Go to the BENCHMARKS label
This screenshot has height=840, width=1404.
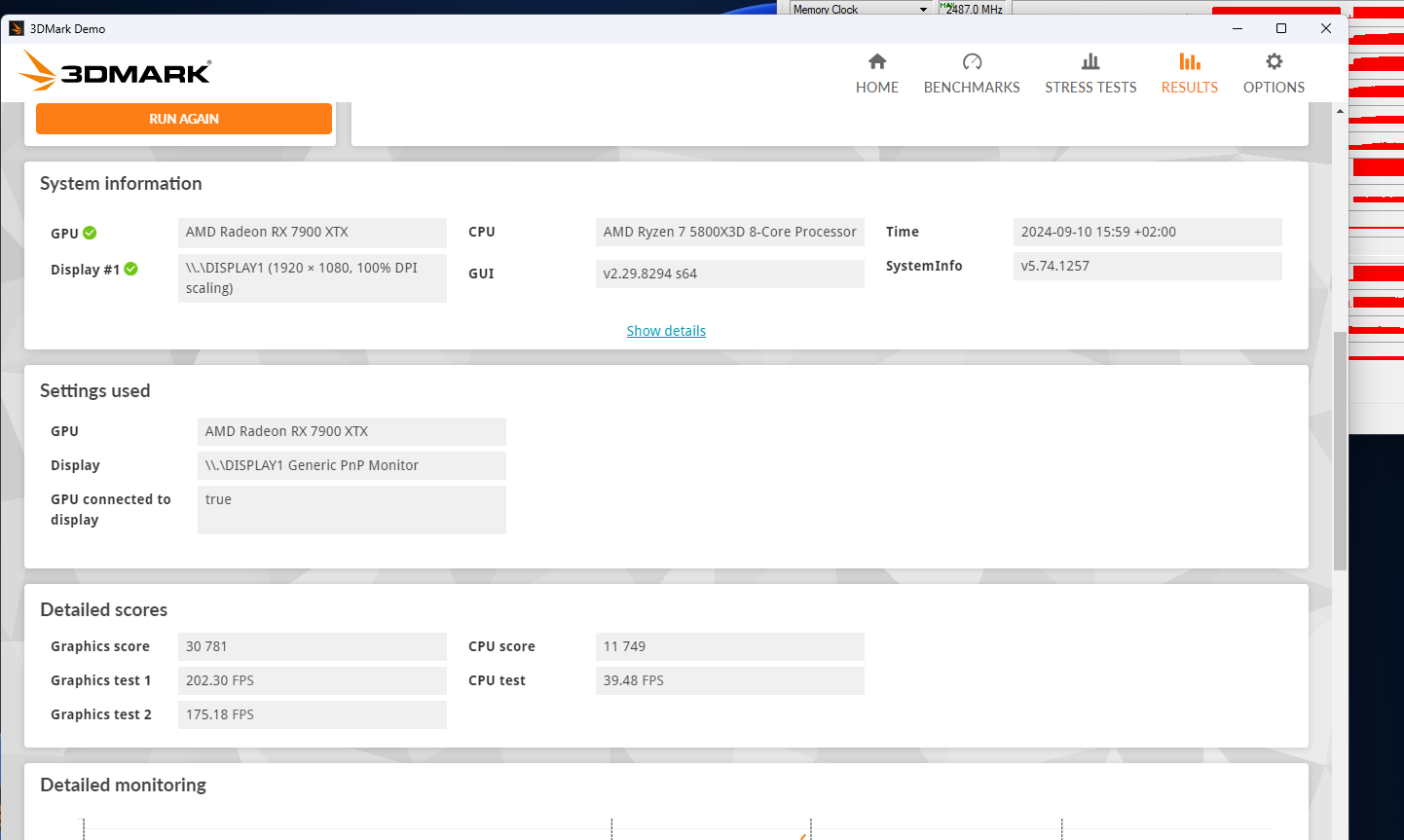pos(972,87)
